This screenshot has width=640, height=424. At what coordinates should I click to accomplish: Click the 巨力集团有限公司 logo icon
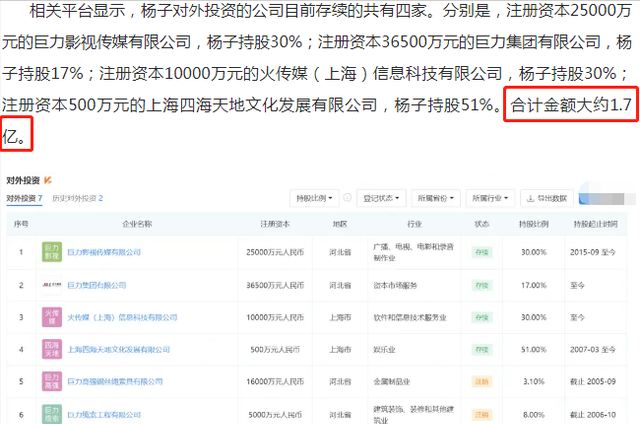(x=52, y=285)
